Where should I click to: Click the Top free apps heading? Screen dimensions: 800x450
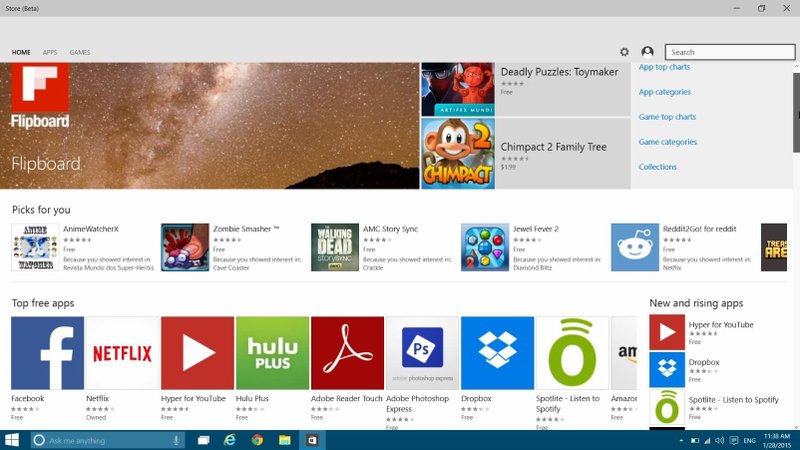[43, 303]
